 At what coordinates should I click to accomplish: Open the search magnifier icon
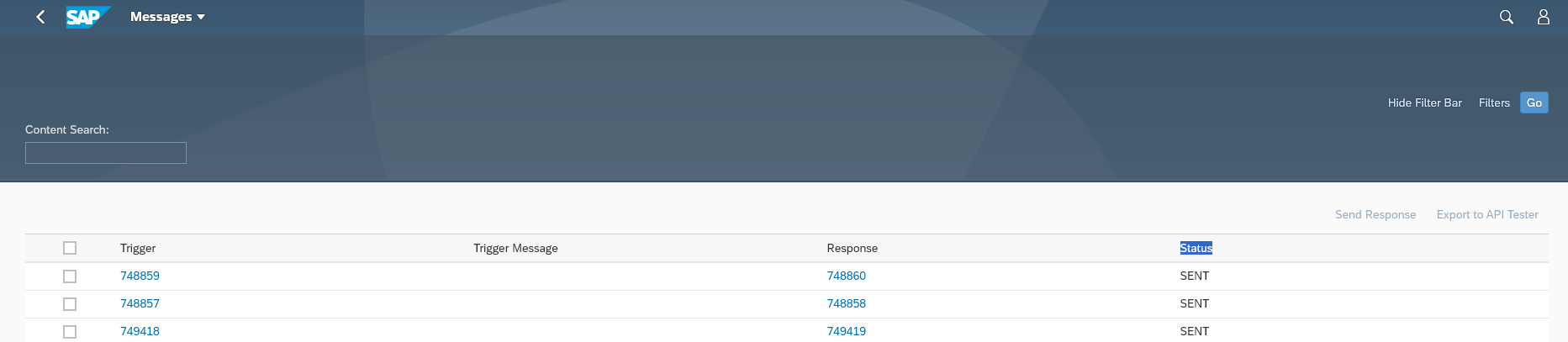tap(1506, 17)
